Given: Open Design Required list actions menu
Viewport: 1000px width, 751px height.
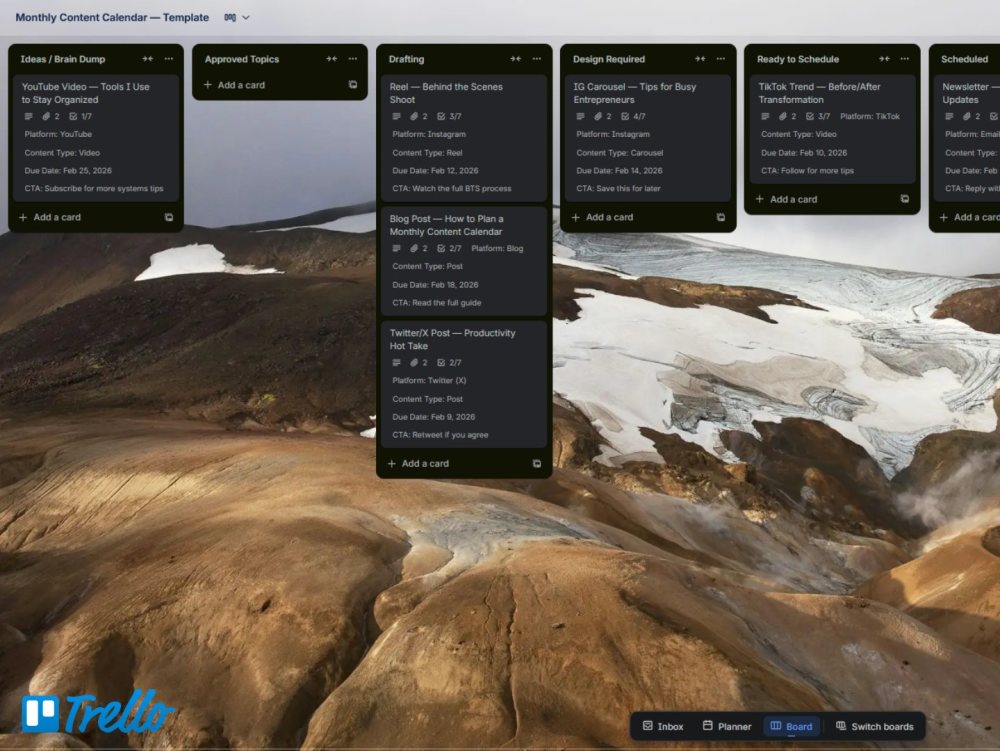Looking at the screenshot, I should click(721, 59).
